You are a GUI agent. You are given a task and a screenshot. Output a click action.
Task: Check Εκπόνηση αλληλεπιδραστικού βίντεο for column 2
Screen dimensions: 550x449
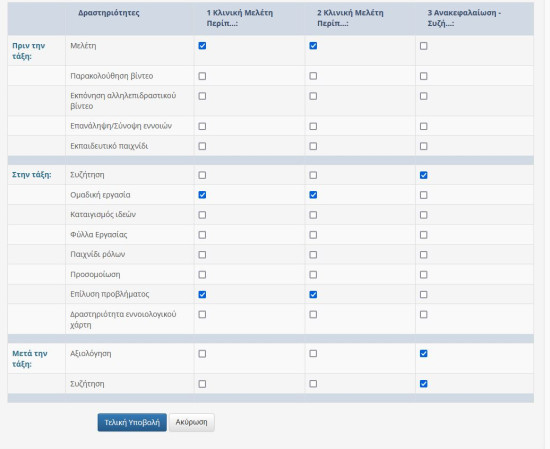[313, 96]
